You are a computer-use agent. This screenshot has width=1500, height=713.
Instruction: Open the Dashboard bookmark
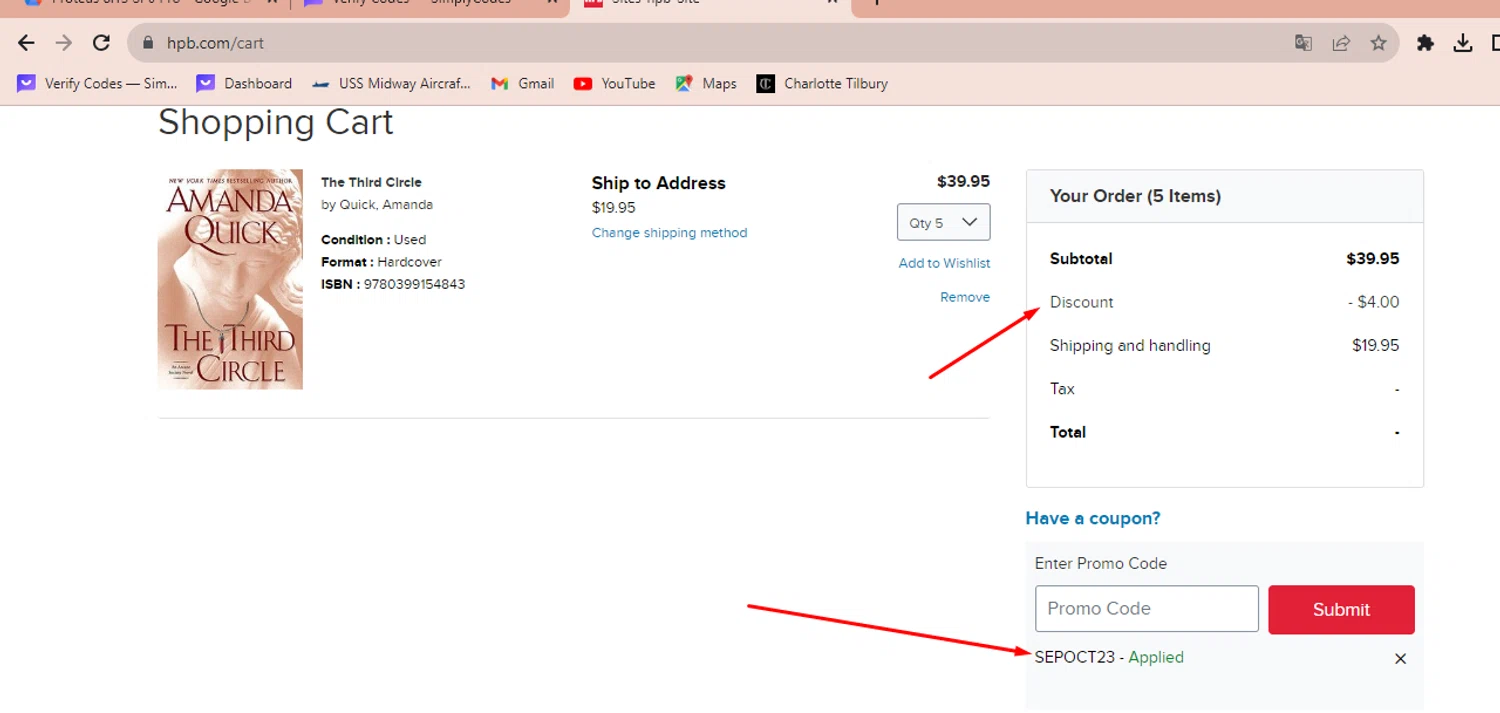tap(244, 84)
